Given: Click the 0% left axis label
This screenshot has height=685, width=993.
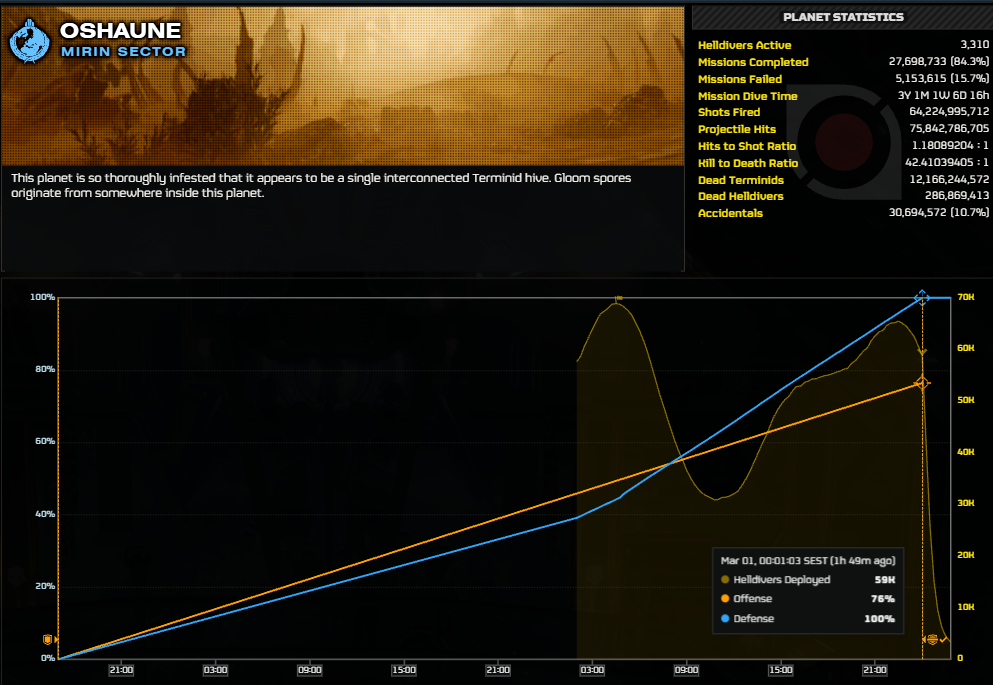Looking at the screenshot, I should [x=48, y=658].
